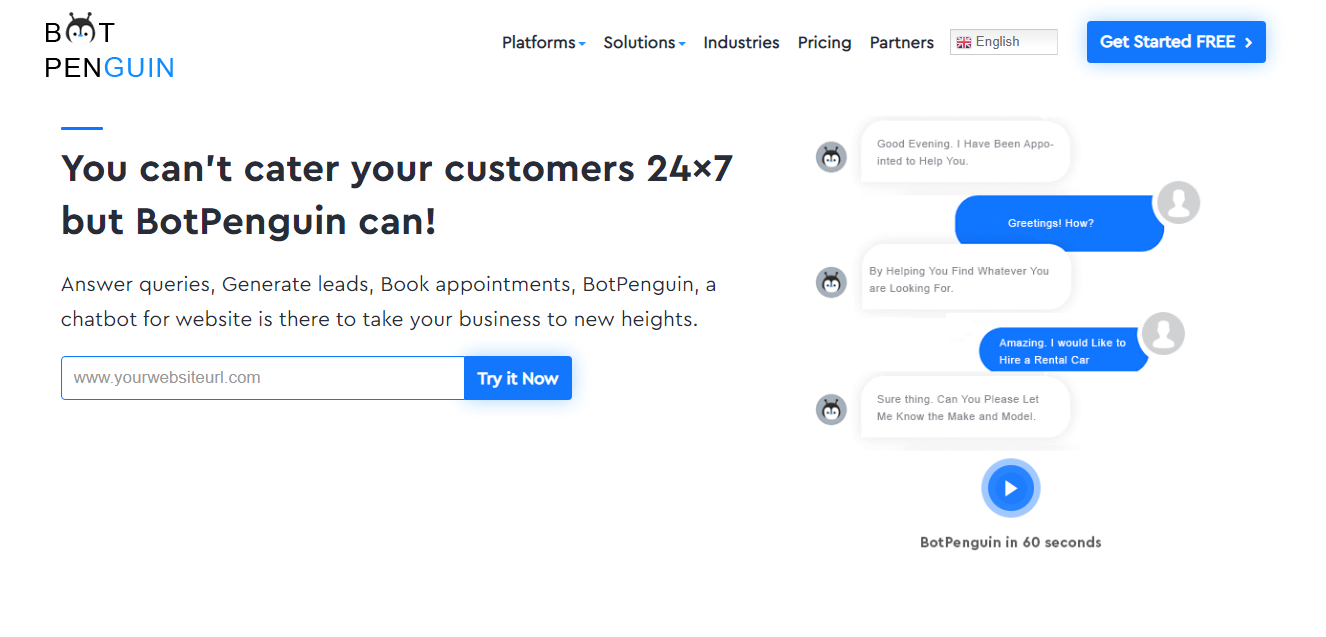
Task: Click the Get Started FREE button
Action: tap(1176, 42)
